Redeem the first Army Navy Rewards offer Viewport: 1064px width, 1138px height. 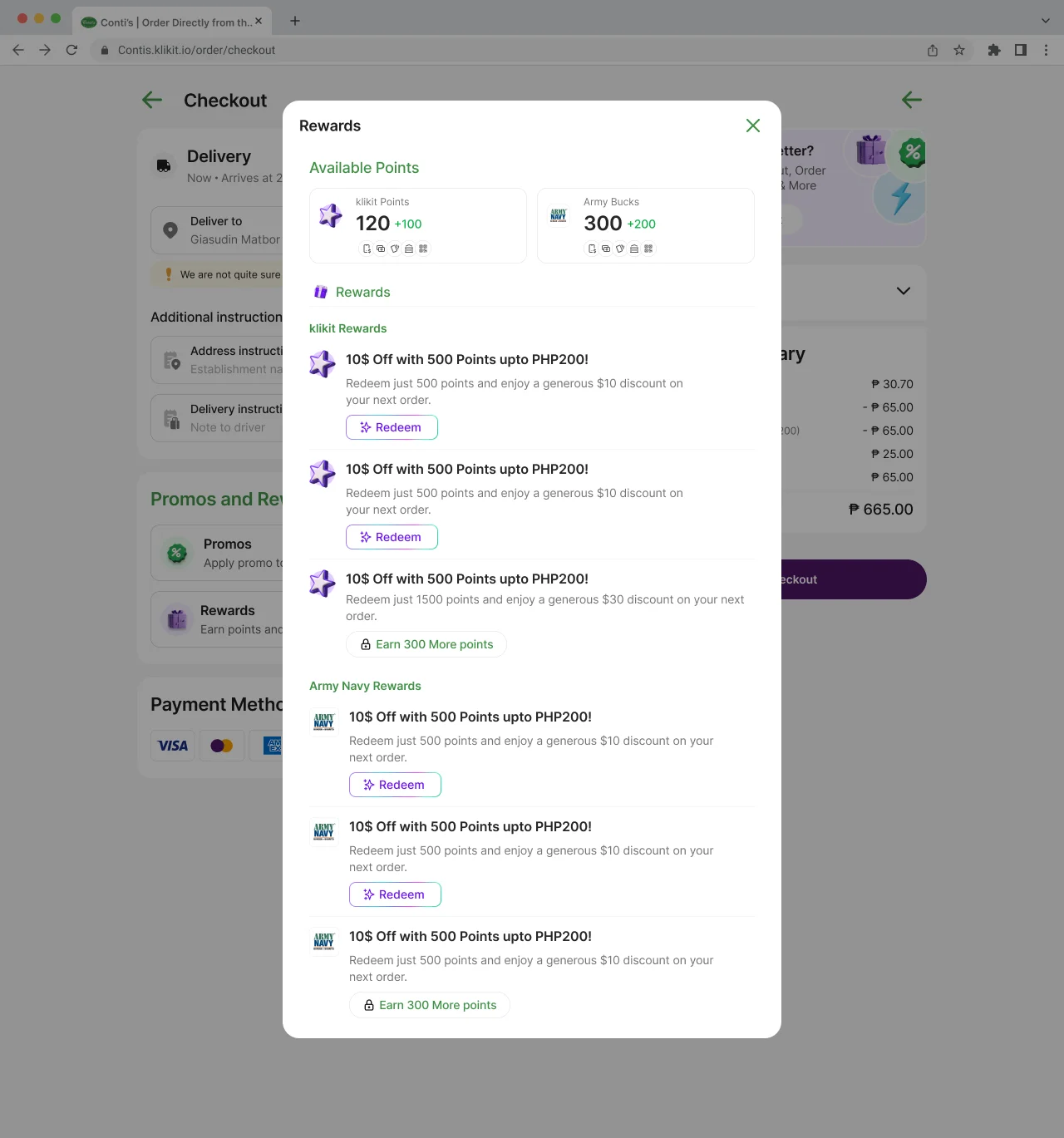click(395, 785)
